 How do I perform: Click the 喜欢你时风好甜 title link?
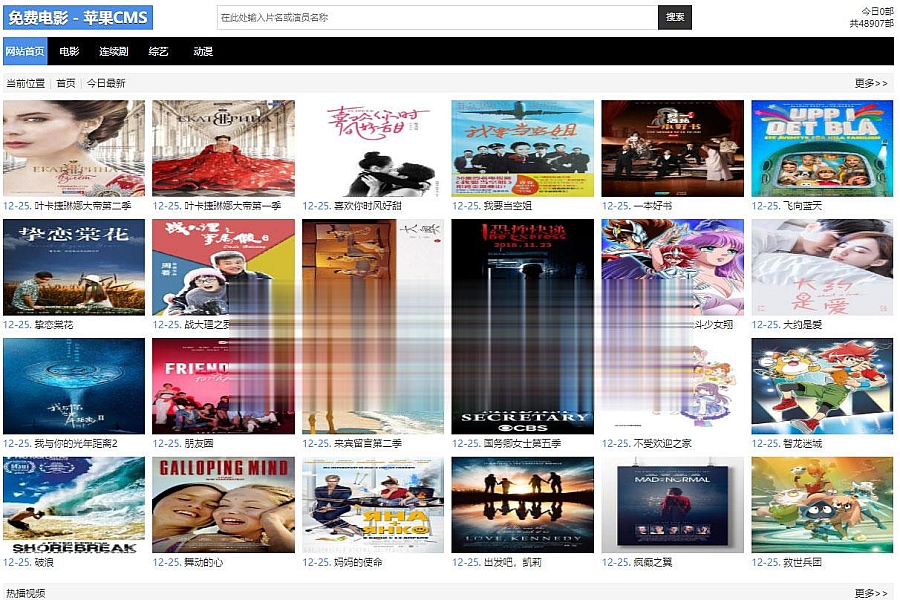pos(368,206)
